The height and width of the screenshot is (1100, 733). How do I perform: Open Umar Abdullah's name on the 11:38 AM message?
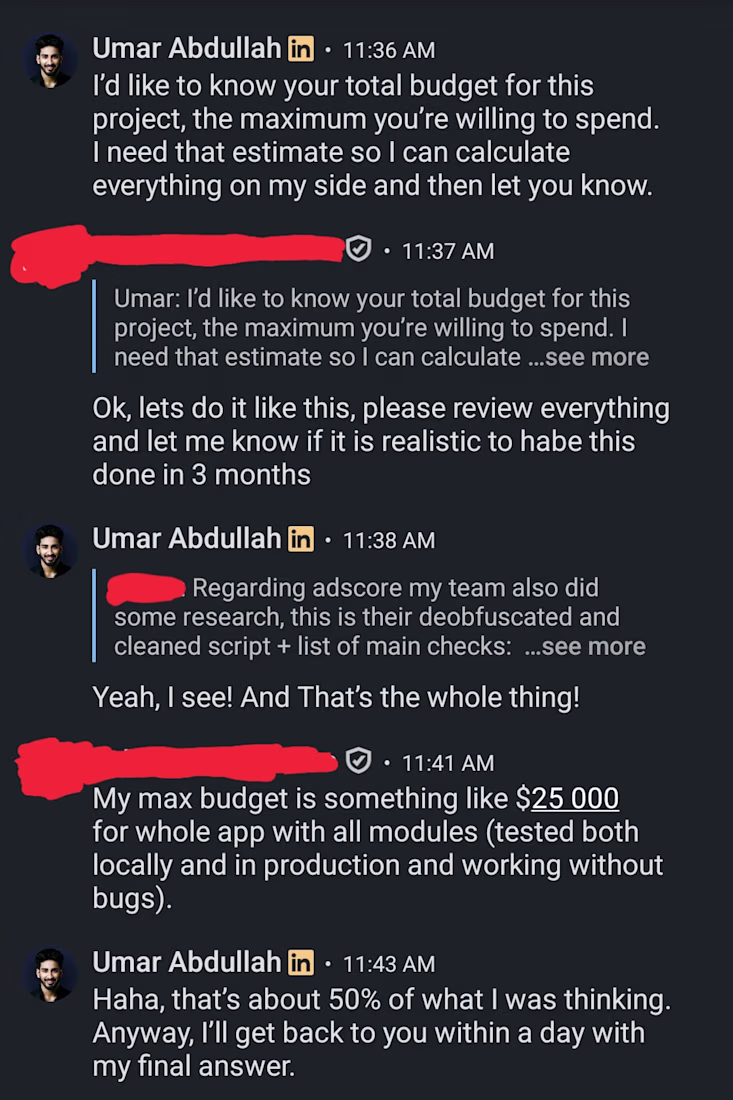186,539
